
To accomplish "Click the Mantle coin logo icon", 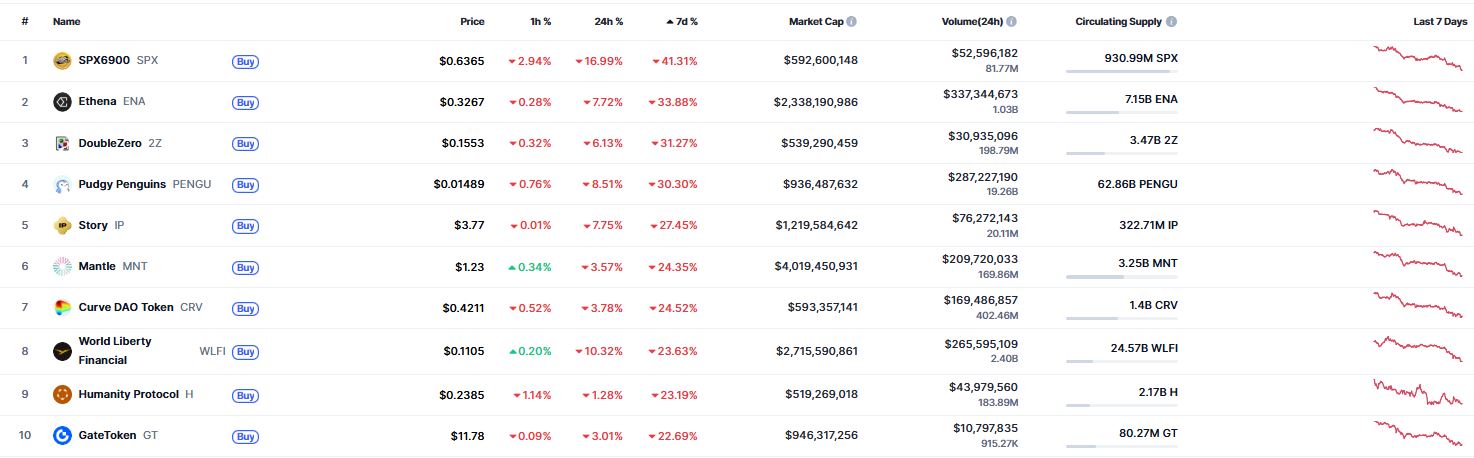I will click(x=62, y=266).
